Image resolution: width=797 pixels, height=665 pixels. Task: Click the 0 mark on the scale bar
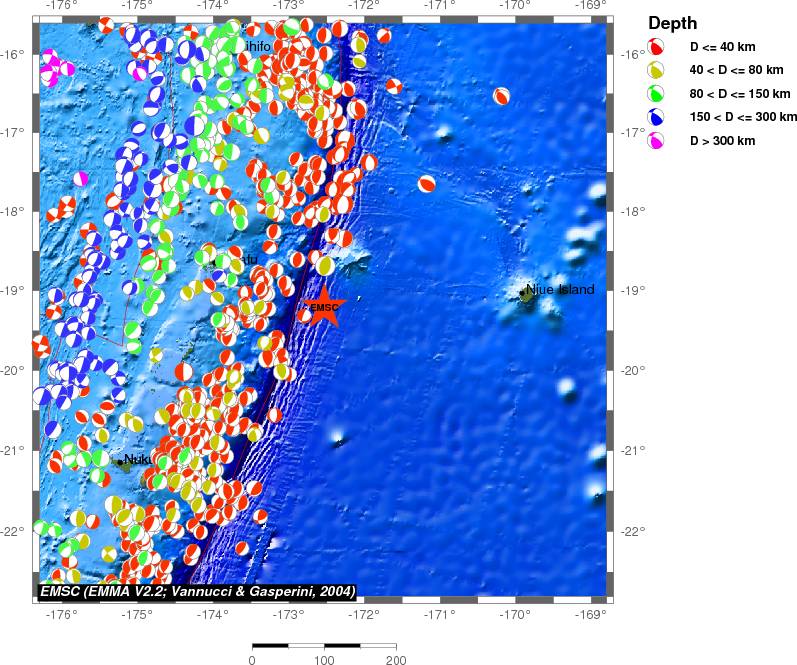252,660
